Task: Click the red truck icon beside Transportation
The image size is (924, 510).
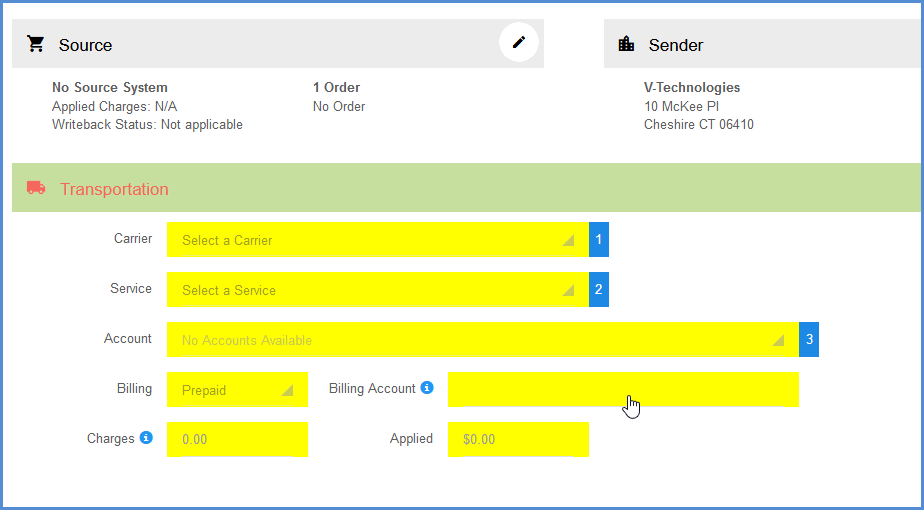Action: tap(36, 188)
